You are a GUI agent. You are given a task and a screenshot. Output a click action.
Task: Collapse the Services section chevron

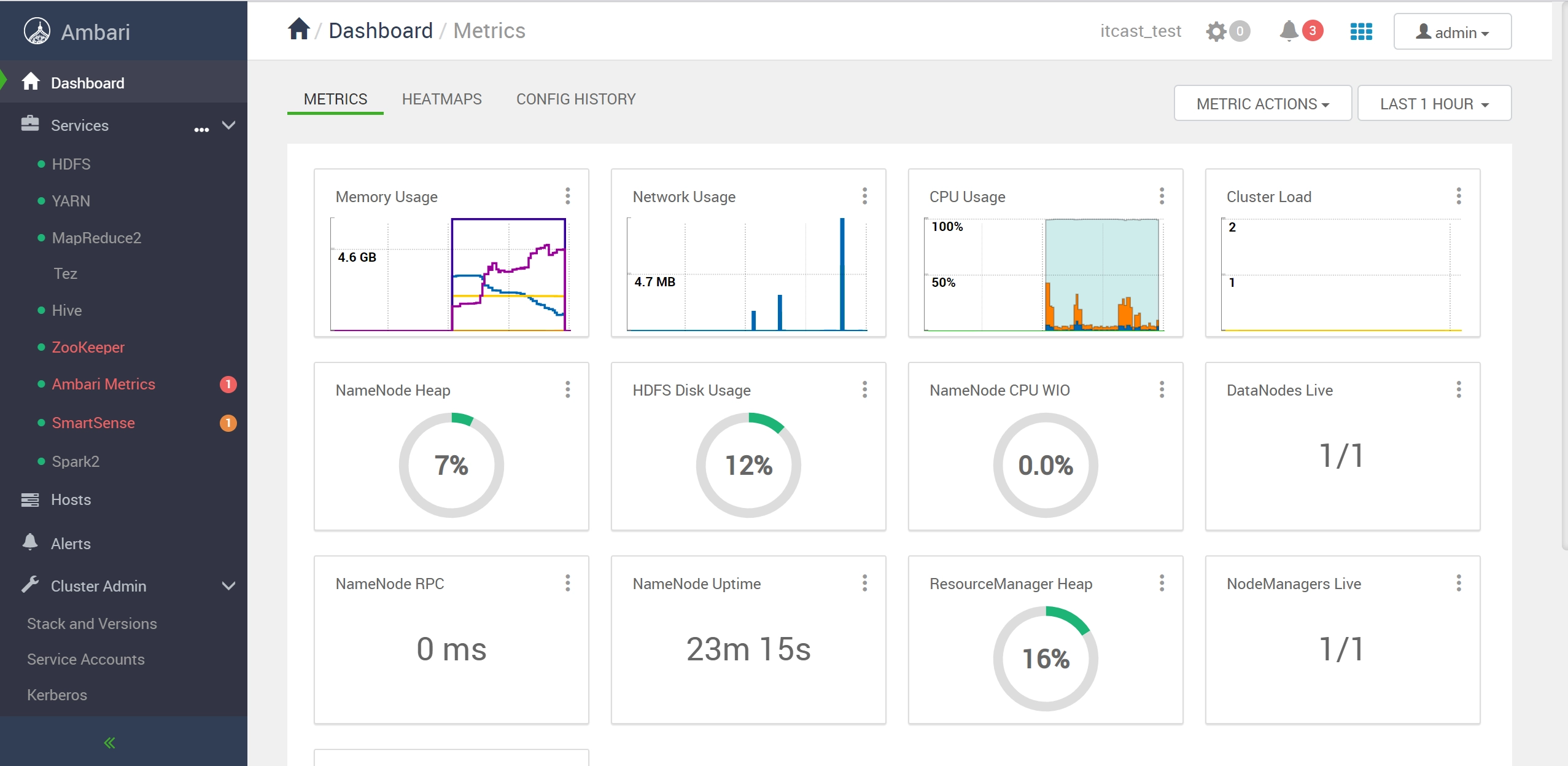tap(228, 125)
